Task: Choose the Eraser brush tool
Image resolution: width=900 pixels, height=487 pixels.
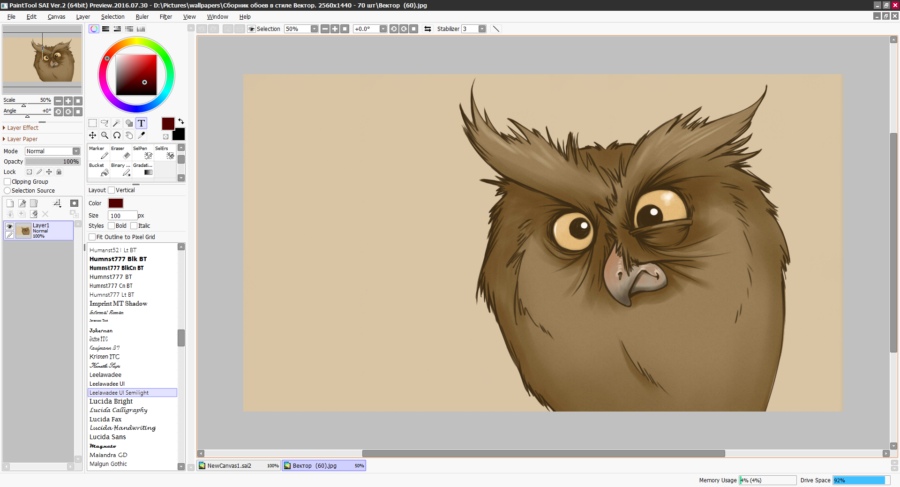Action: coord(118,153)
